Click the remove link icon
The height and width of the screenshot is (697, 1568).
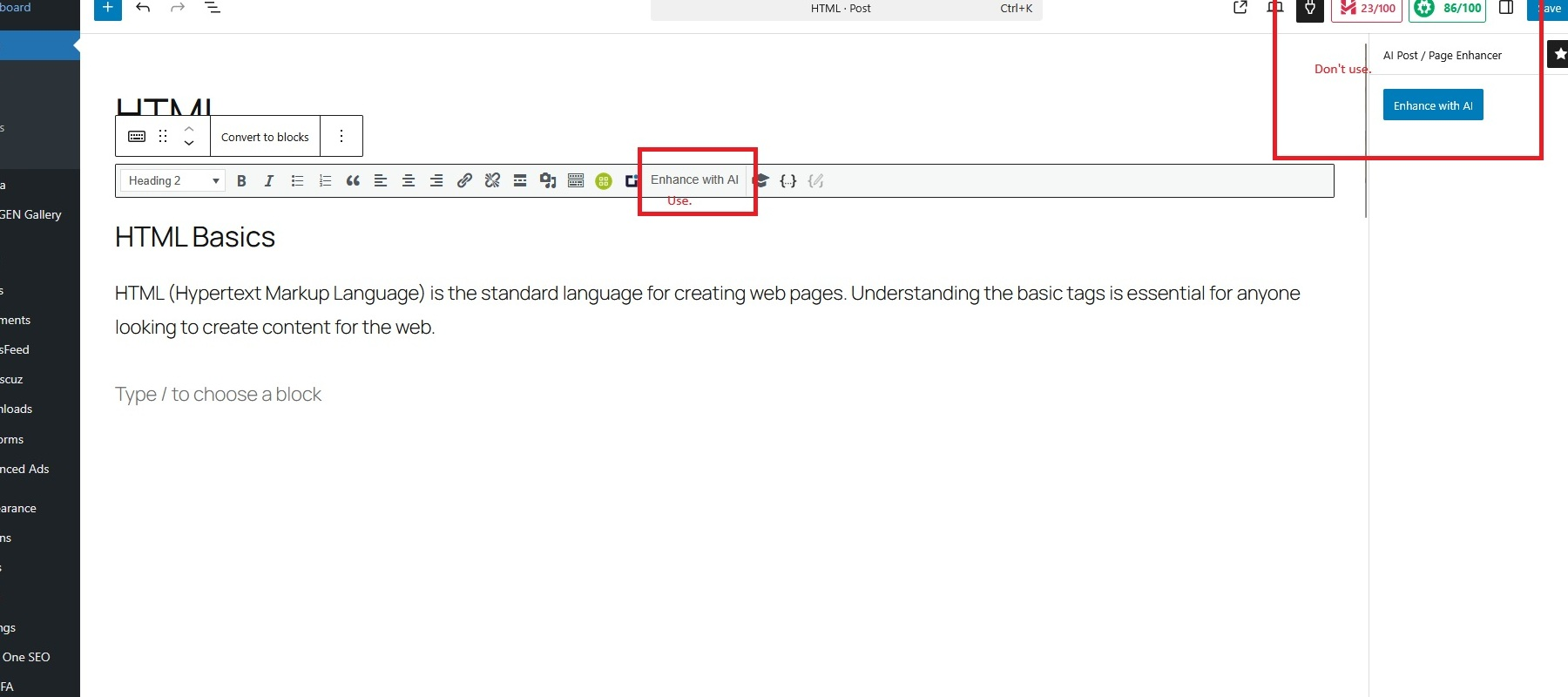point(492,181)
